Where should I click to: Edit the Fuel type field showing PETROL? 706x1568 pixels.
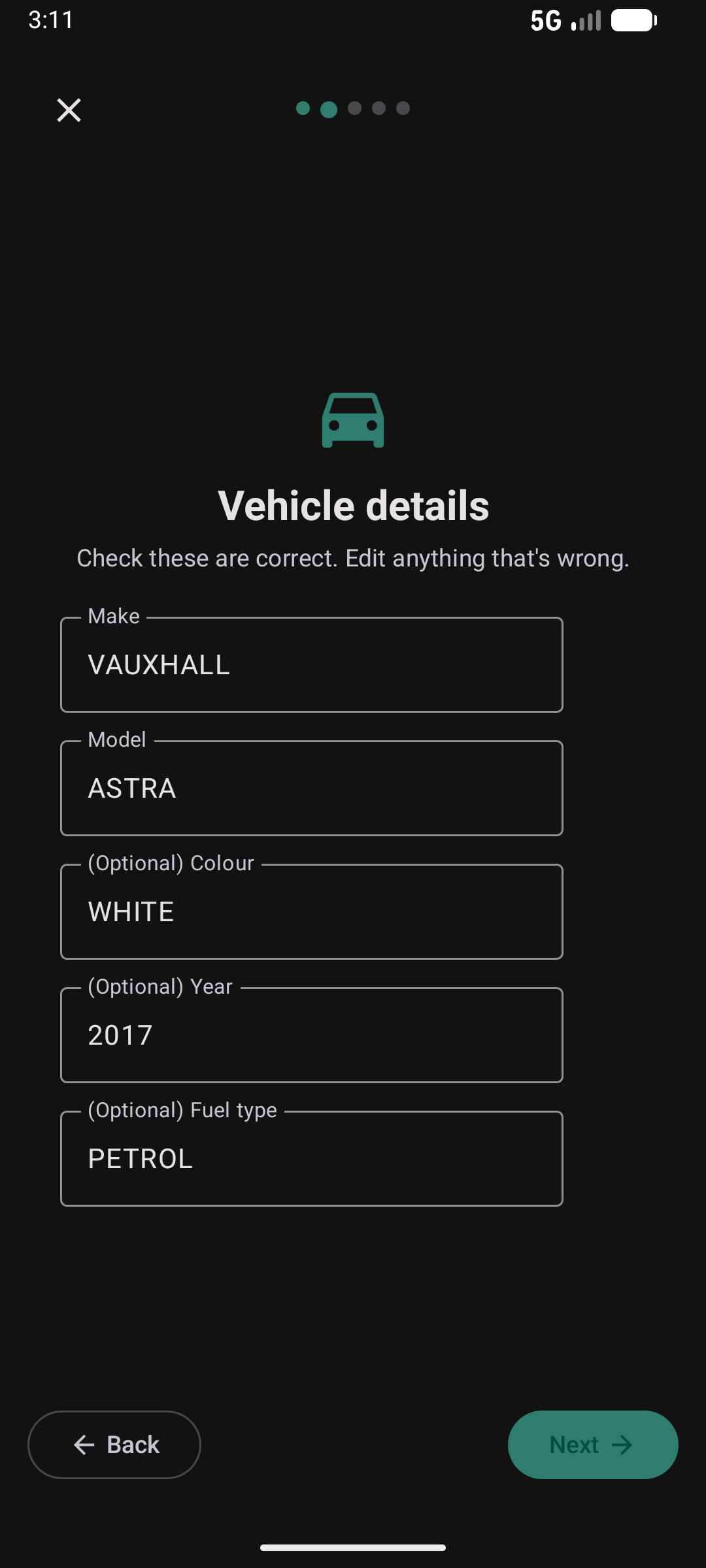point(312,1158)
